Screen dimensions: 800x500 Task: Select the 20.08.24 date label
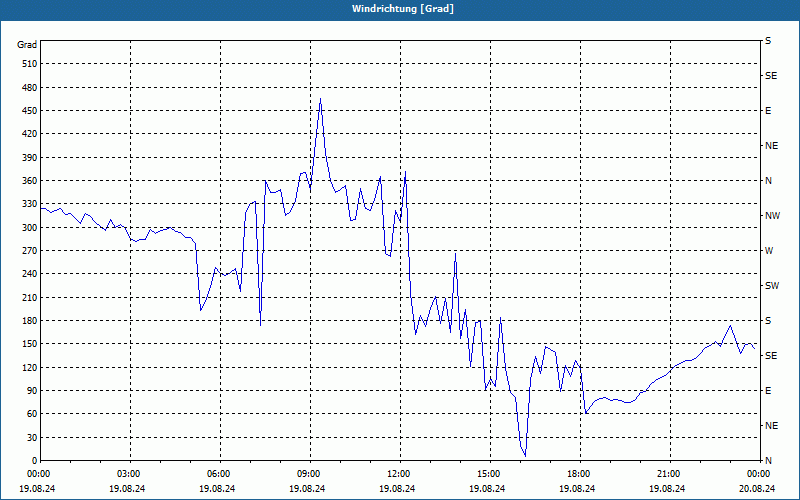point(757,488)
